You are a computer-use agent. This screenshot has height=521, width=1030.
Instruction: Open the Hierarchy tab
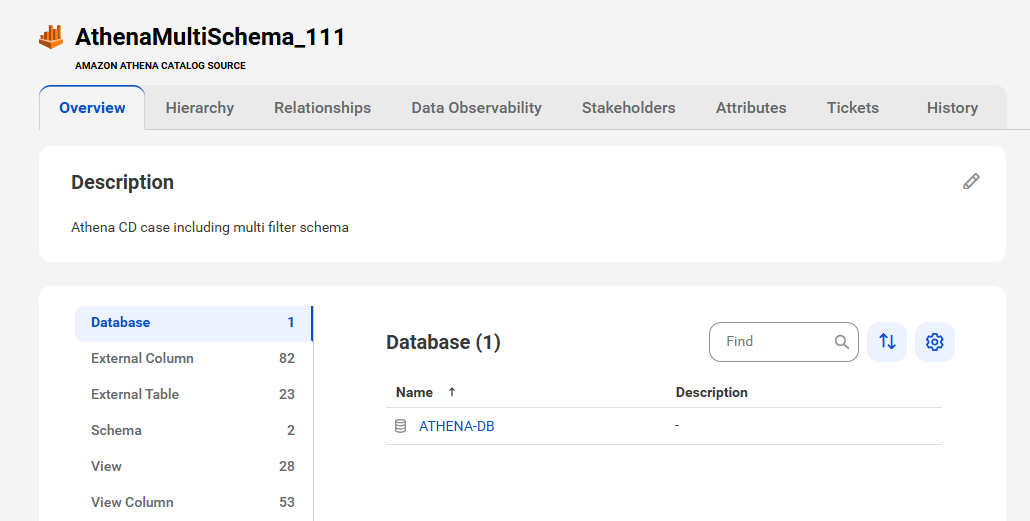(200, 108)
